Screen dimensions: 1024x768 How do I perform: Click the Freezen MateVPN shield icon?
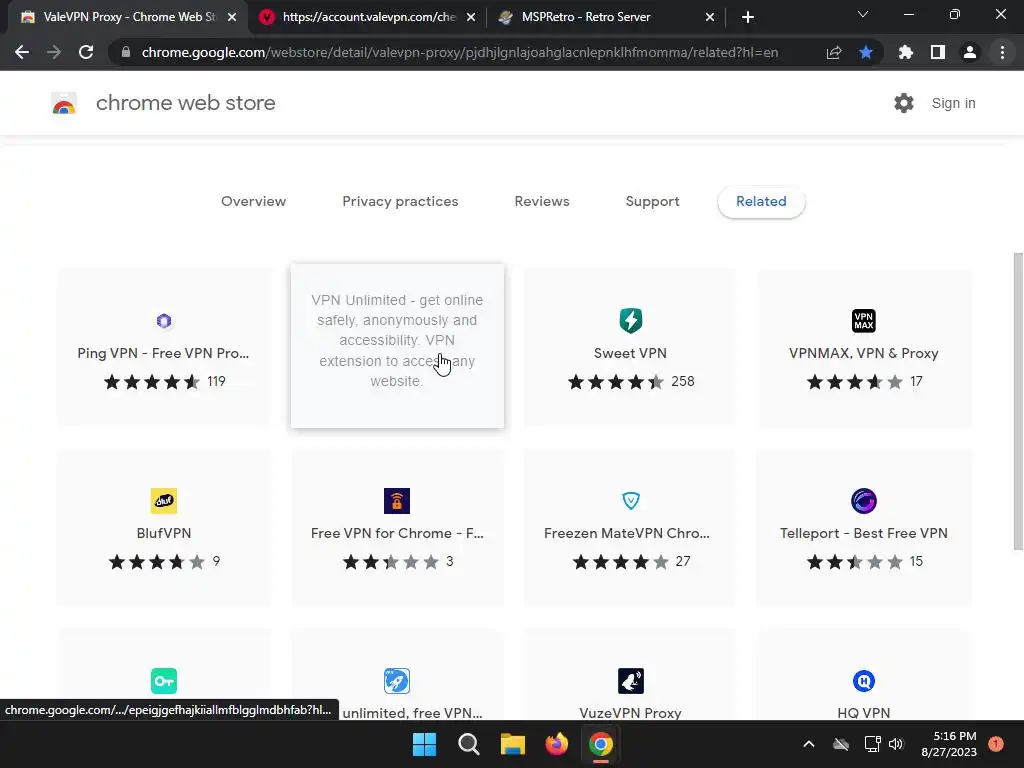coord(631,501)
